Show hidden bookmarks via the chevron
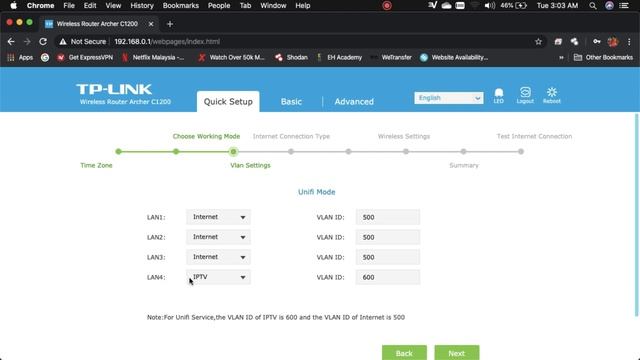Screen dimensions: 640x360 pyautogui.click(x=561, y=58)
